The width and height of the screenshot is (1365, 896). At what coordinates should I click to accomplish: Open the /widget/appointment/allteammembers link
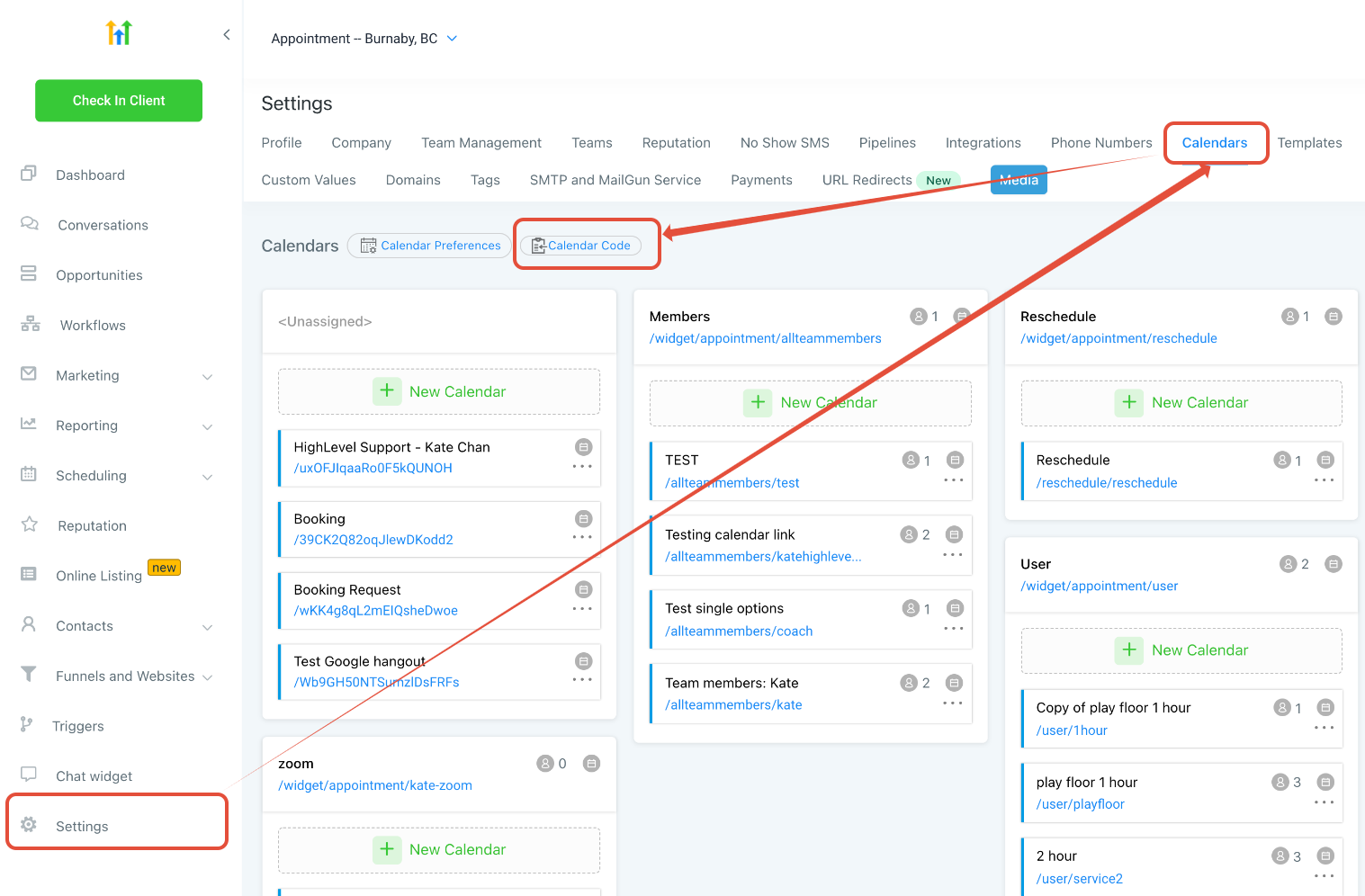click(766, 338)
